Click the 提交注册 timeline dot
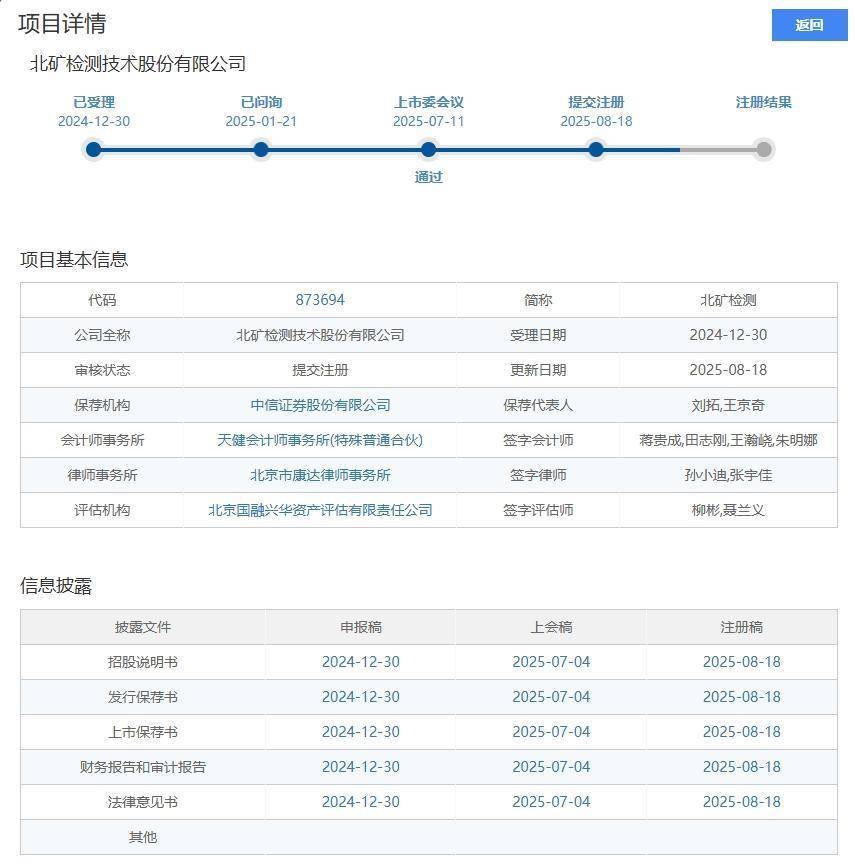The image size is (855, 867). pyautogui.click(x=596, y=149)
